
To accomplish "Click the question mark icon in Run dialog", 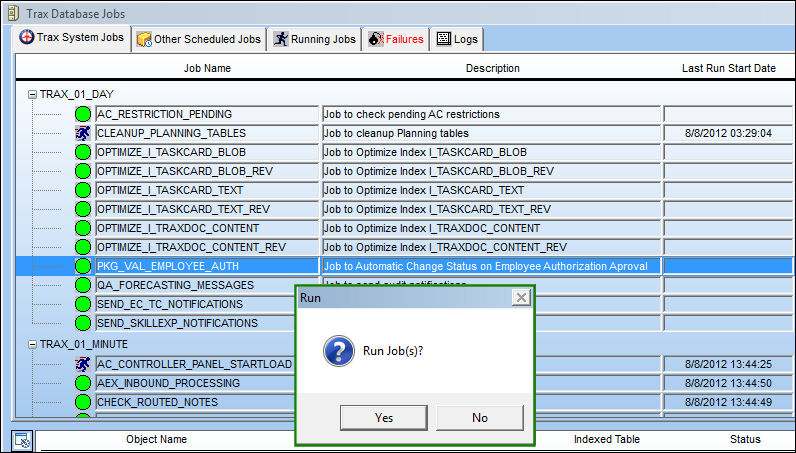I will tap(339, 350).
